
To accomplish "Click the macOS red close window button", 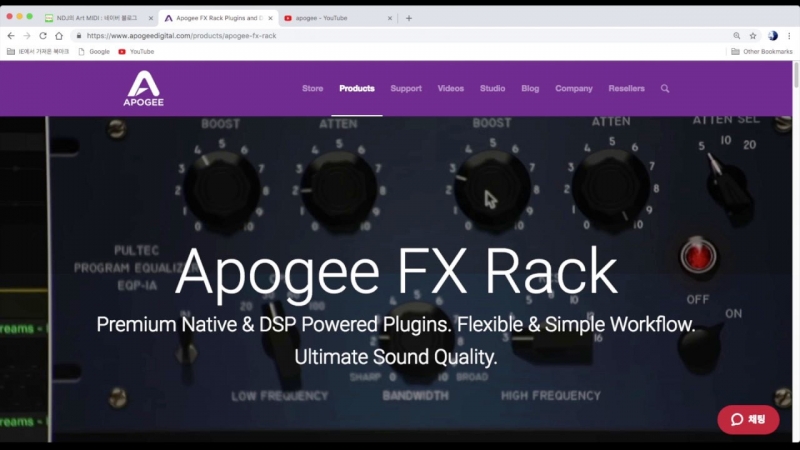I will point(9,16).
